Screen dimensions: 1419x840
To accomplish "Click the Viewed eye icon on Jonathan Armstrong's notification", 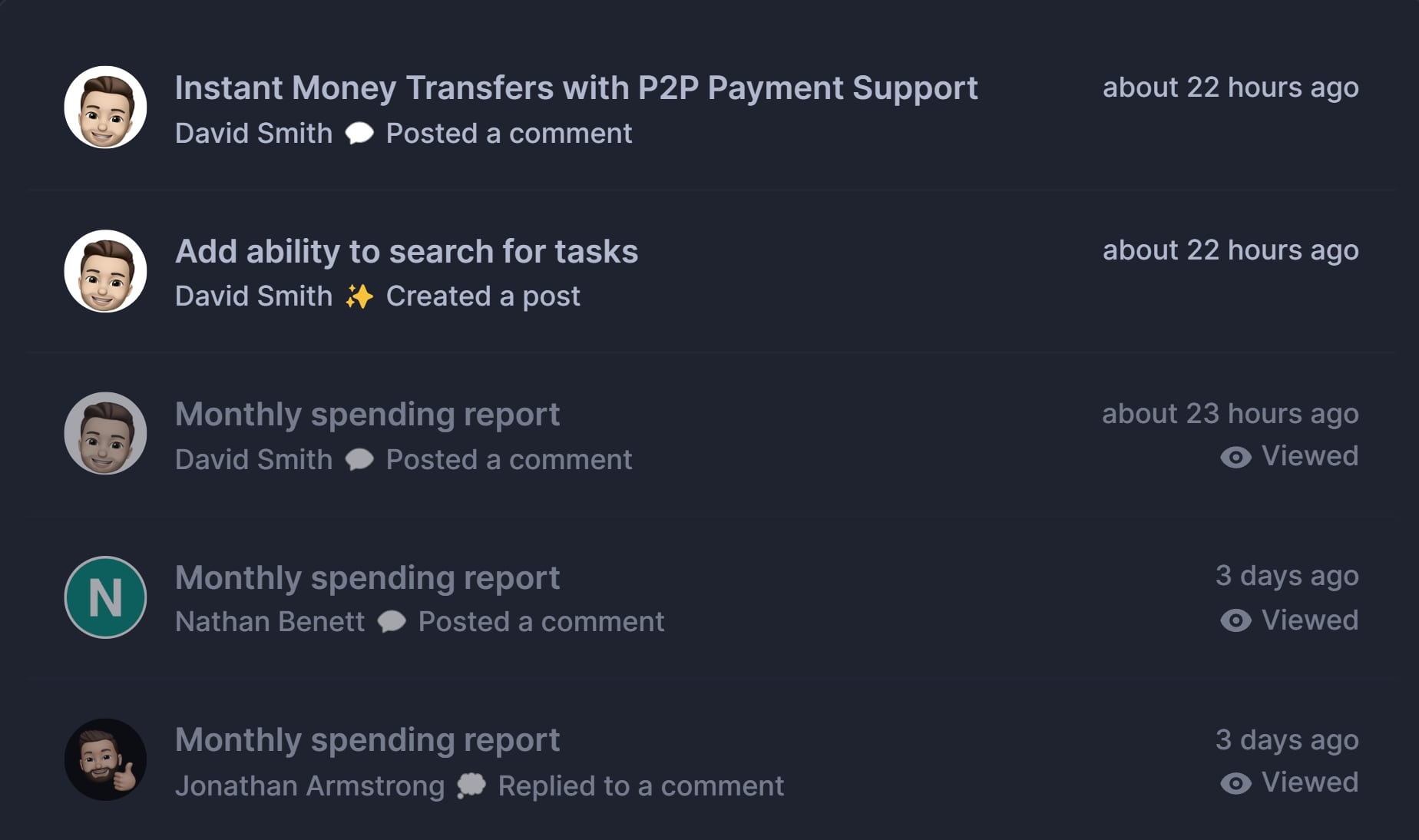I will pyautogui.click(x=1235, y=783).
